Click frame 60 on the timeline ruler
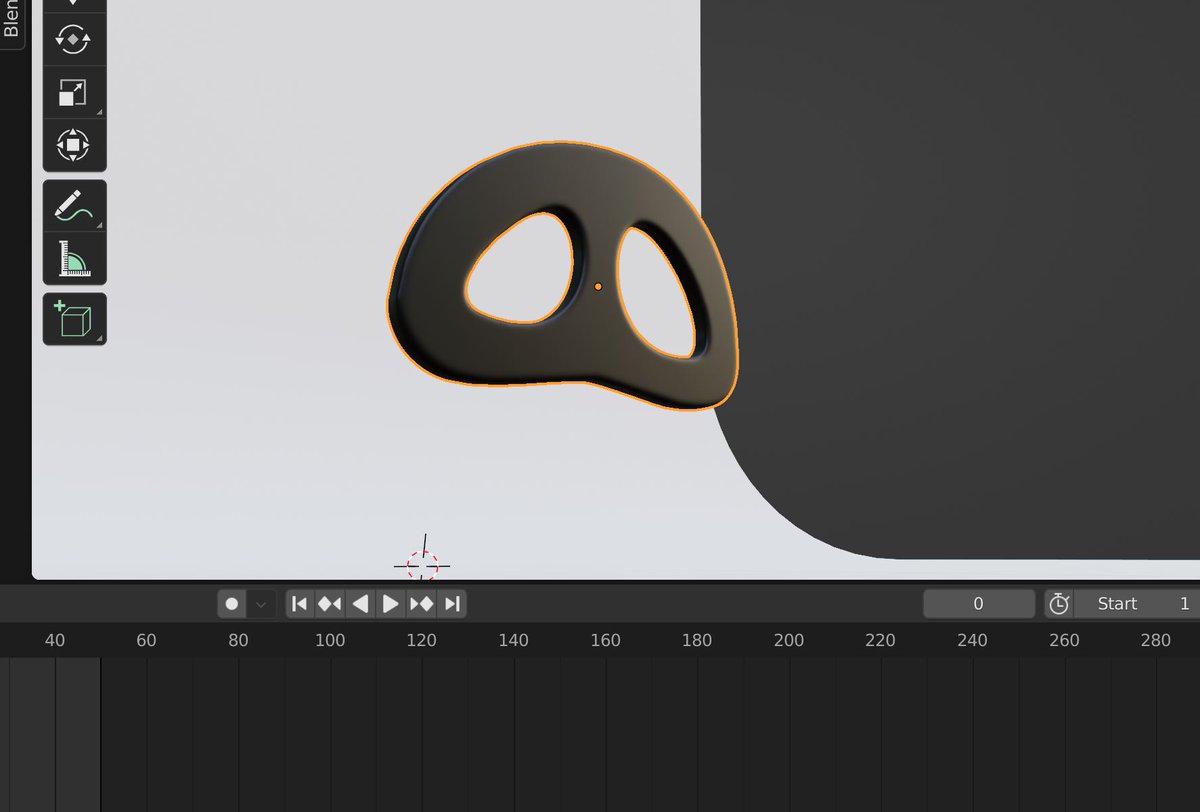Screen dimensions: 1200x812 tap(146, 640)
